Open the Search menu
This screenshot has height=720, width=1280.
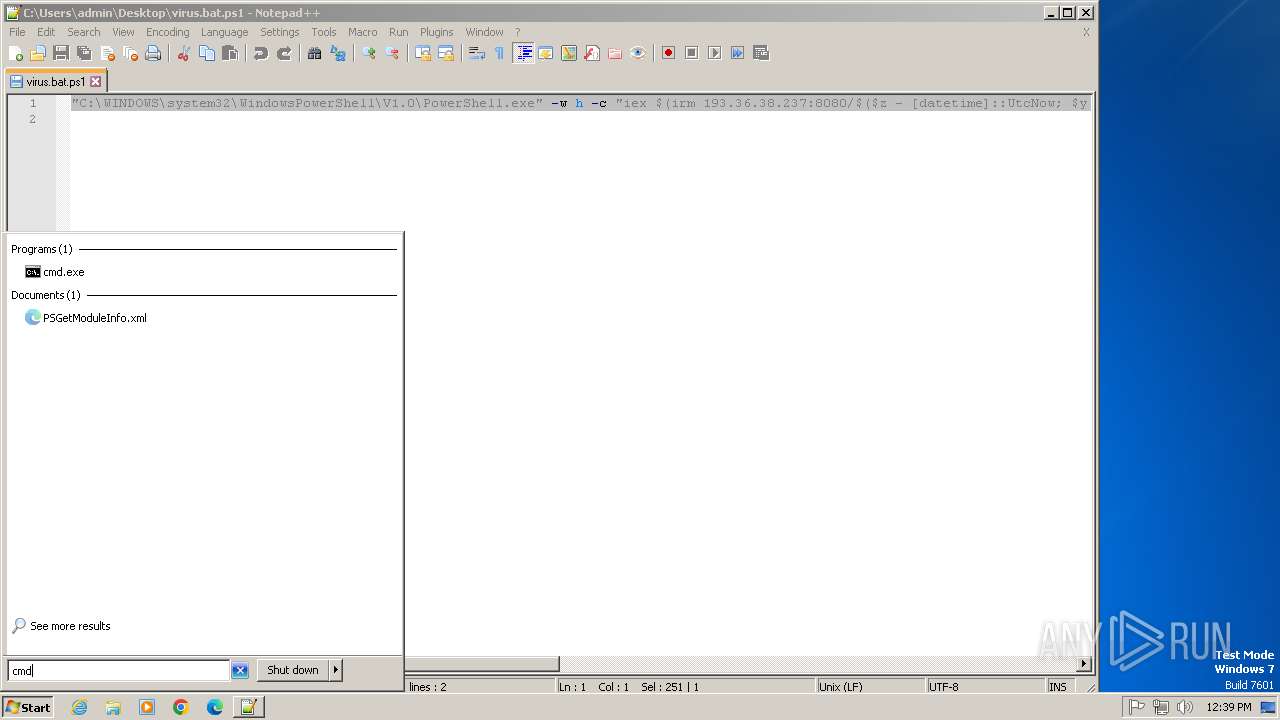(84, 32)
